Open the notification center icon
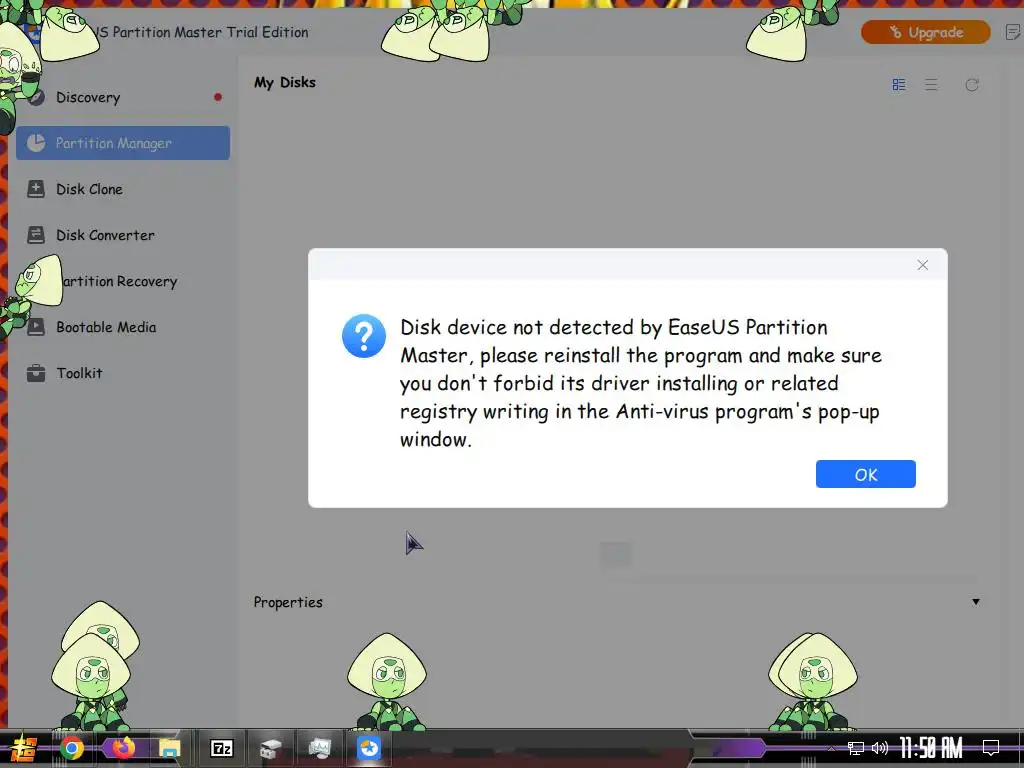 coord(991,748)
